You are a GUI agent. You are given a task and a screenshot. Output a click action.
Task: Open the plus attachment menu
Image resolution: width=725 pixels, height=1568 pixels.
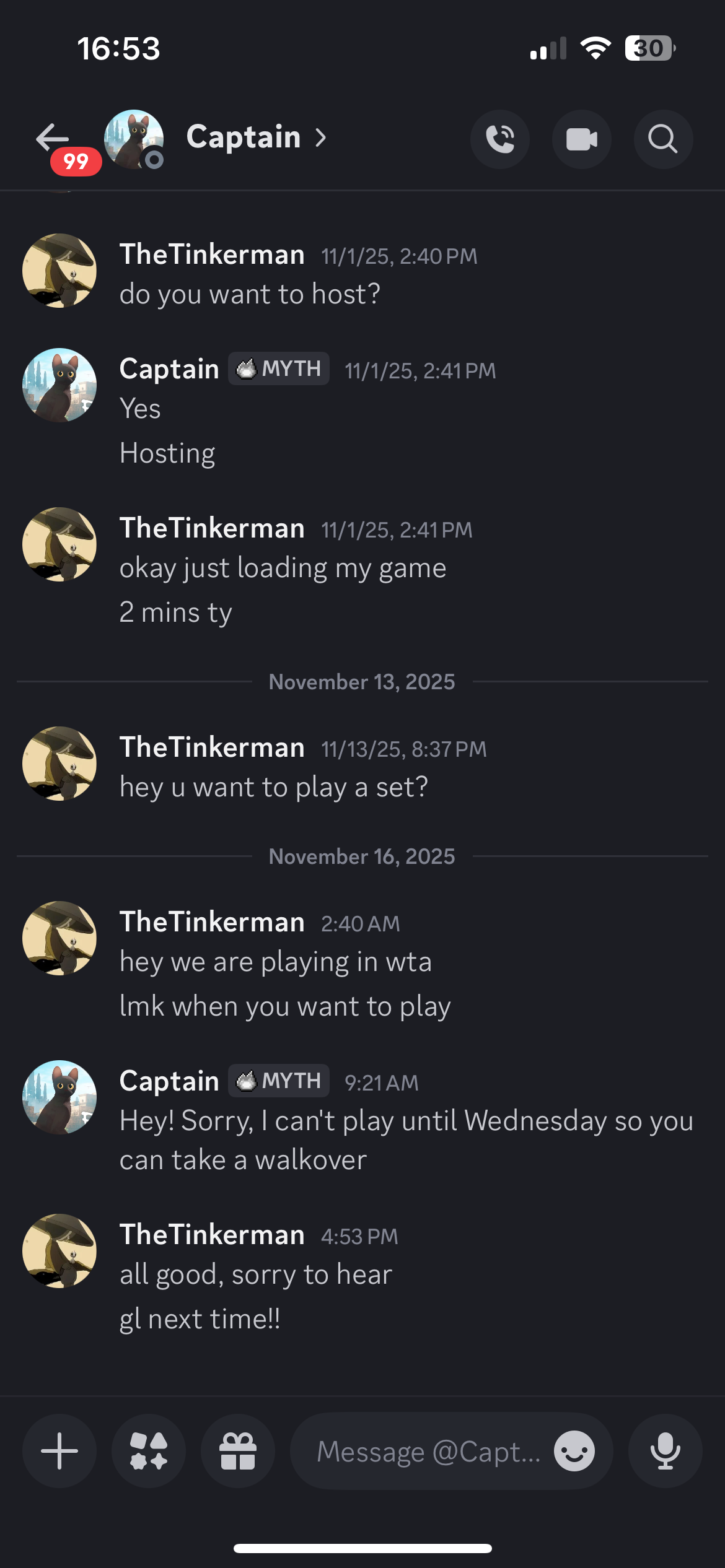coord(59,1451)
